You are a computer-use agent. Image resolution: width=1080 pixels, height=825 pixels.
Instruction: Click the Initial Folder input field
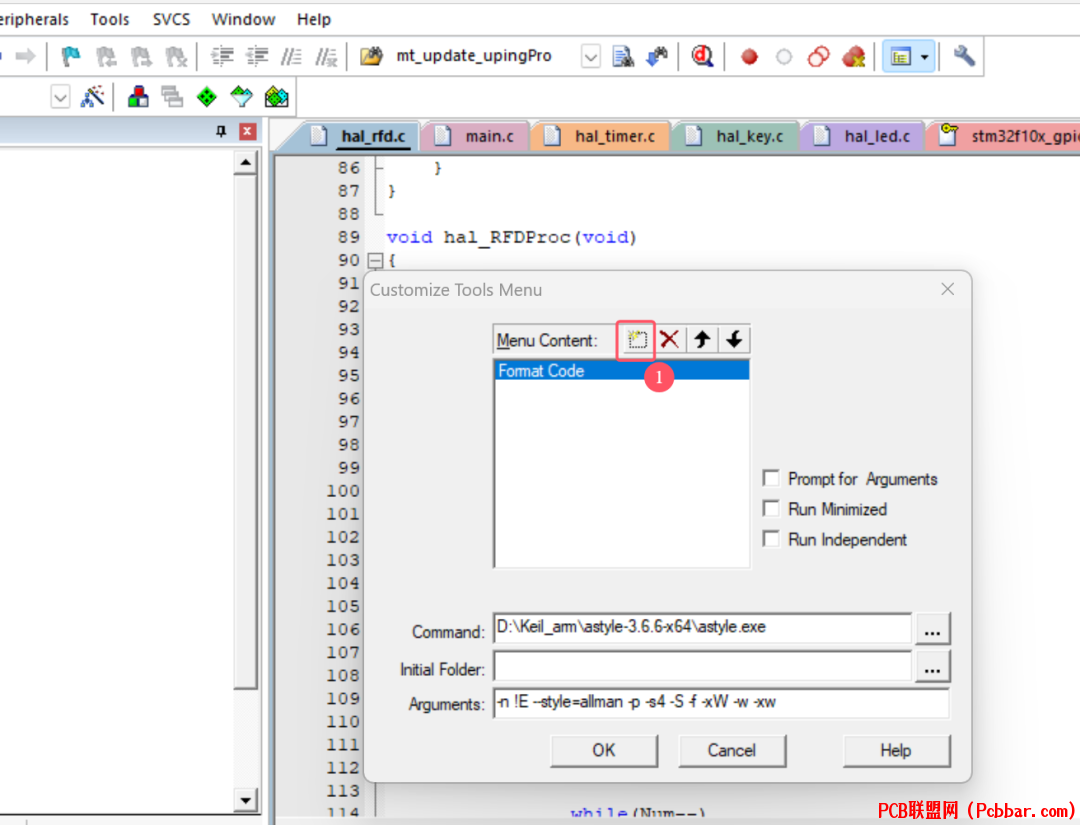tap(703, 666)
